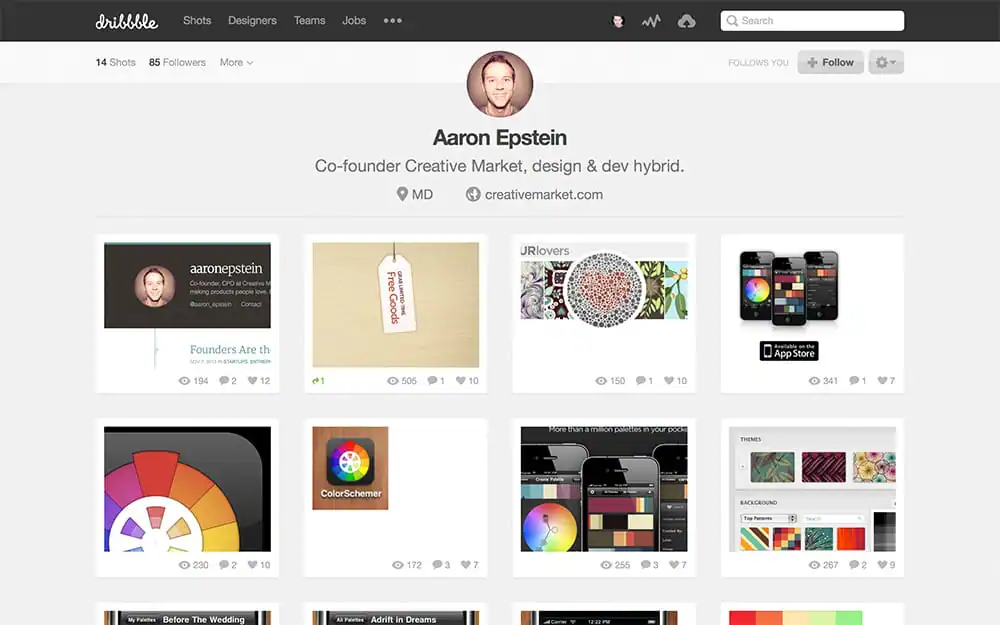Click the Co-founder Creative Market bio text
Screen dimensions: 1000x625
499,166
